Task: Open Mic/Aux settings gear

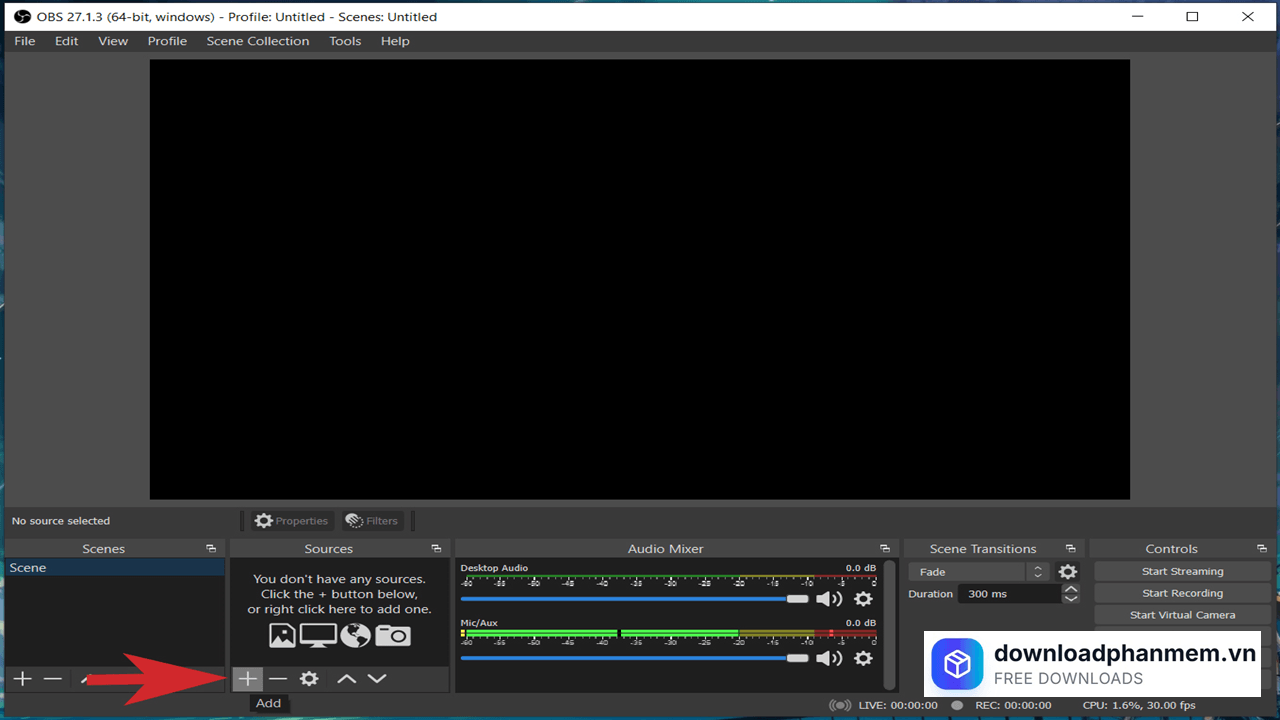Action: (x=863, y=658)
